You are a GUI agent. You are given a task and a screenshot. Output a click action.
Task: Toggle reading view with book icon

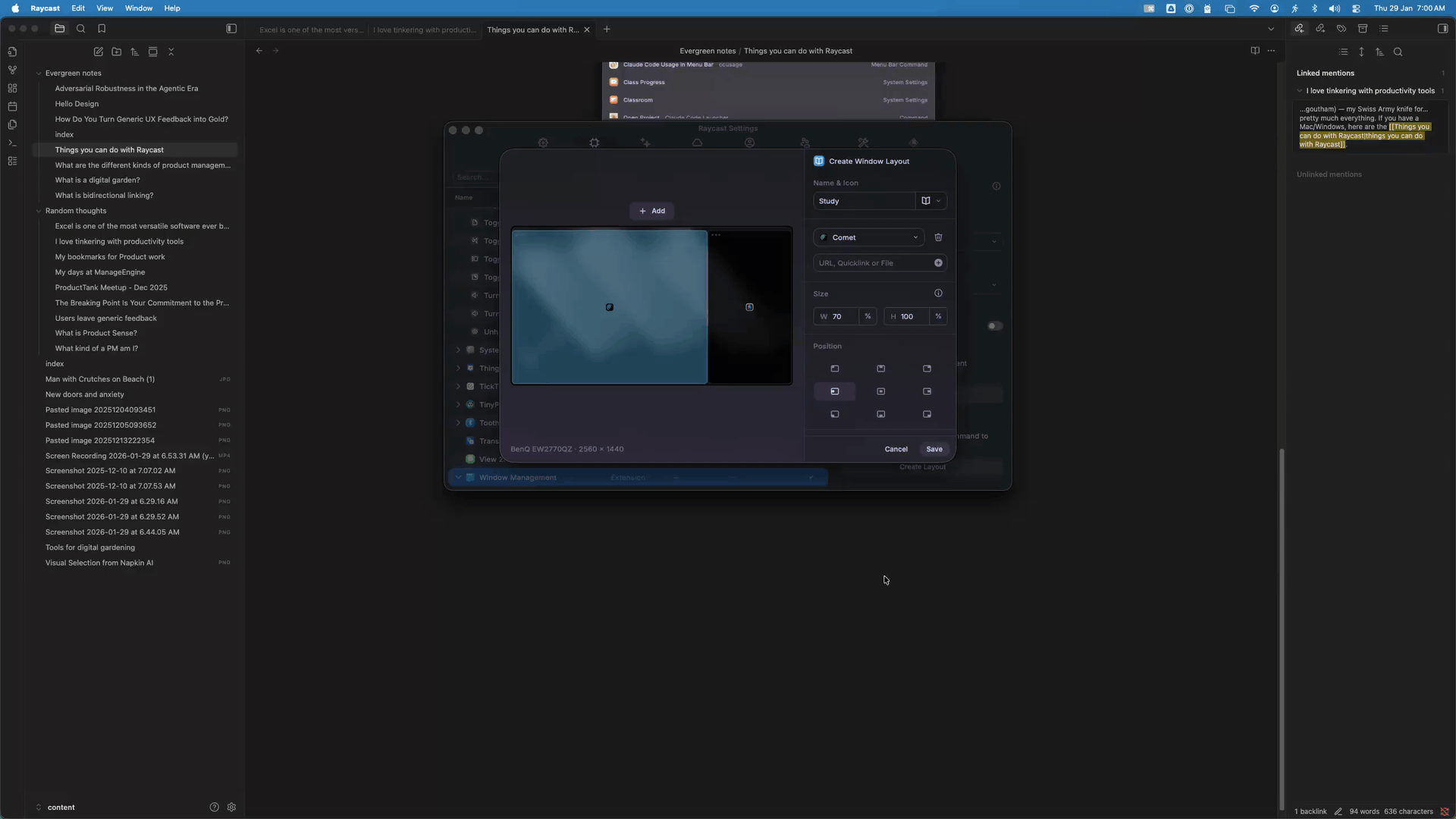[x=1255, y=51]
